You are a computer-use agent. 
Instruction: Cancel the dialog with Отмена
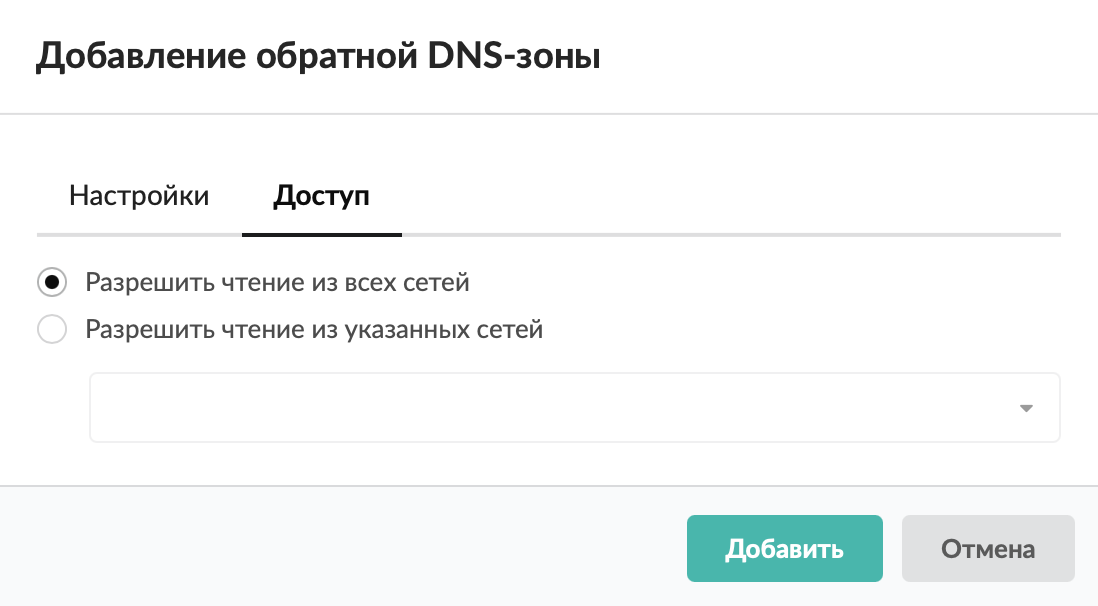tap(987, 549)
